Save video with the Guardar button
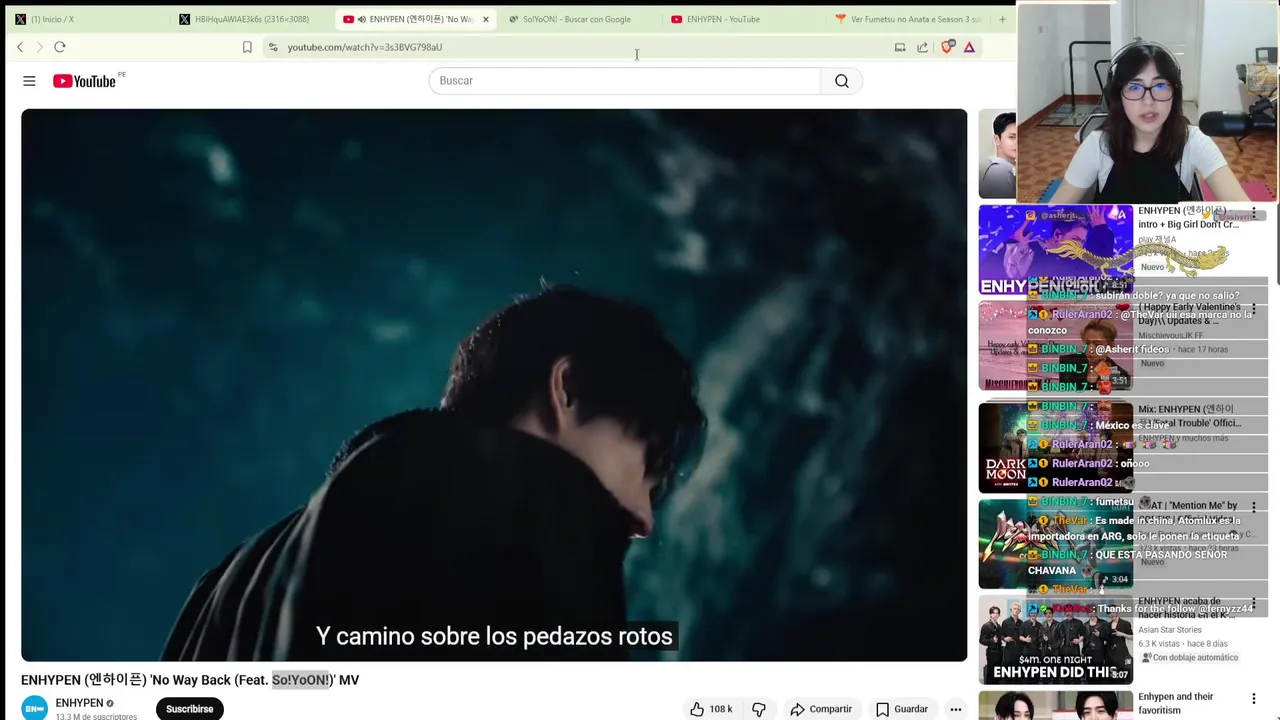1280x720 pixels. point(902,709)
